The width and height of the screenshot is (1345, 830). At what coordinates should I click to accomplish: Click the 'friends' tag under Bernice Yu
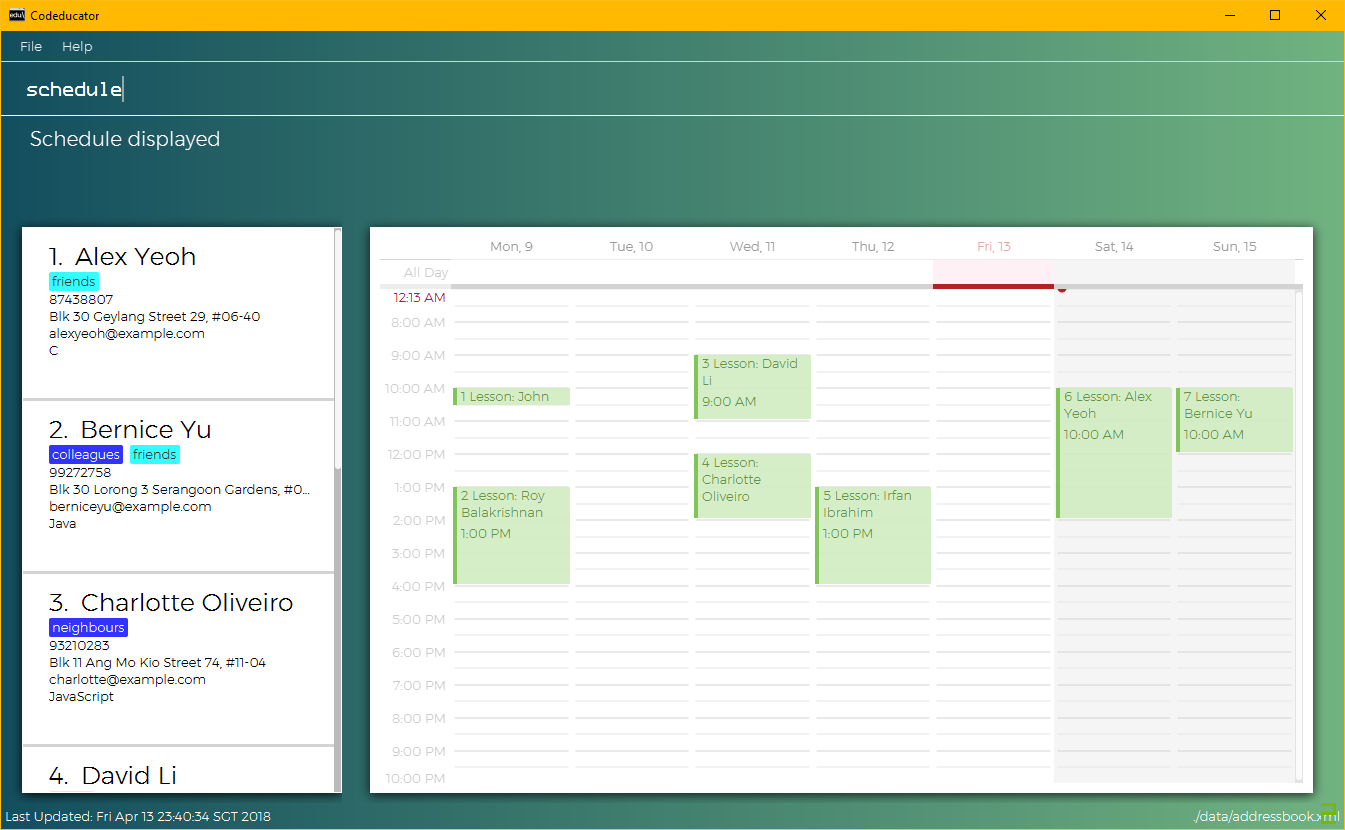tap(155, 455)
